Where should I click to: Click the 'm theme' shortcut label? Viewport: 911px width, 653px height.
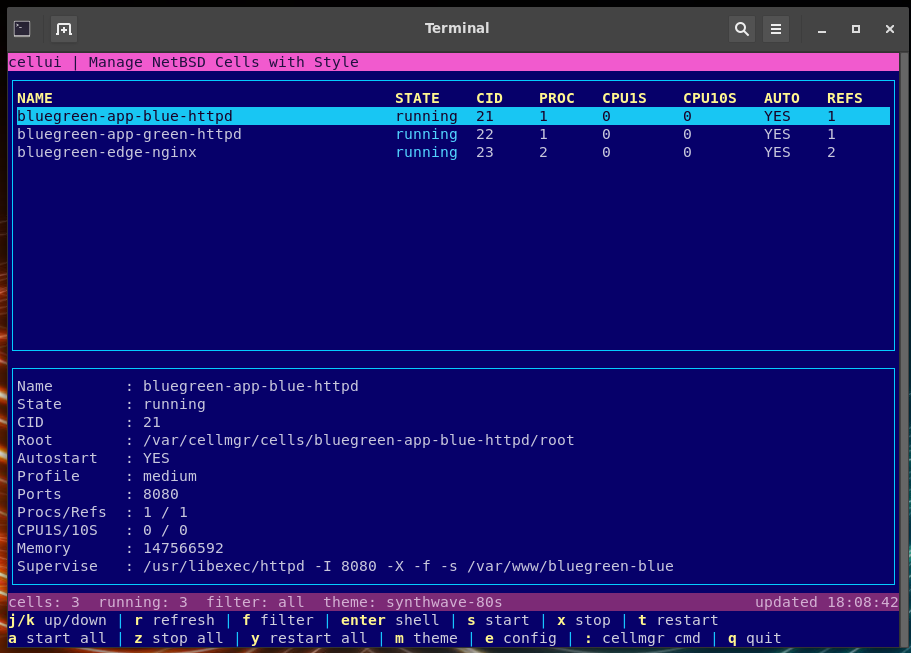pos(426,638)
